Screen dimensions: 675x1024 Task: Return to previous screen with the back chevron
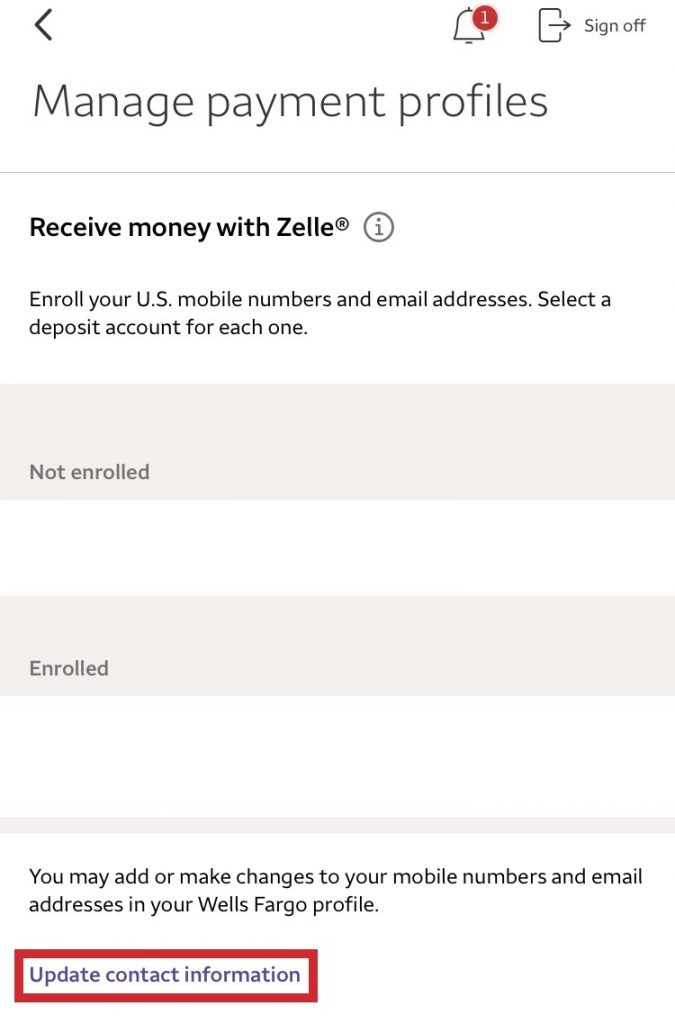click(x=43, y=24)
